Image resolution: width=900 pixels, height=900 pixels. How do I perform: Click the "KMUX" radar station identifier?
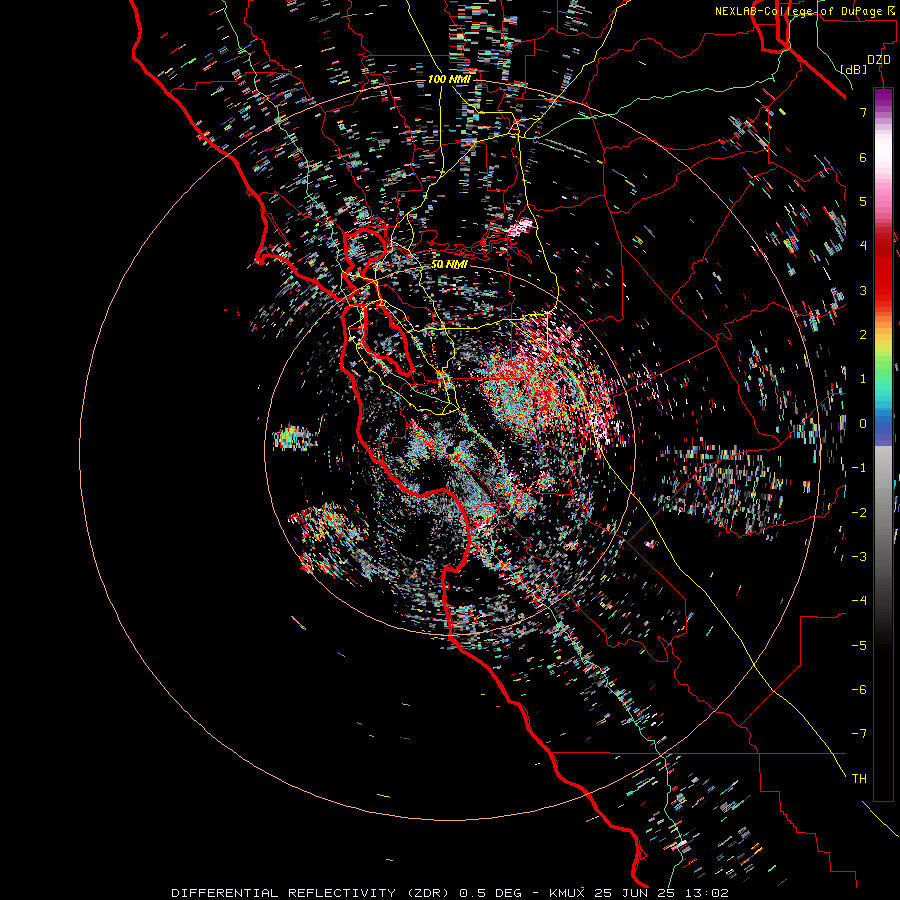click(x=567, y=893)
